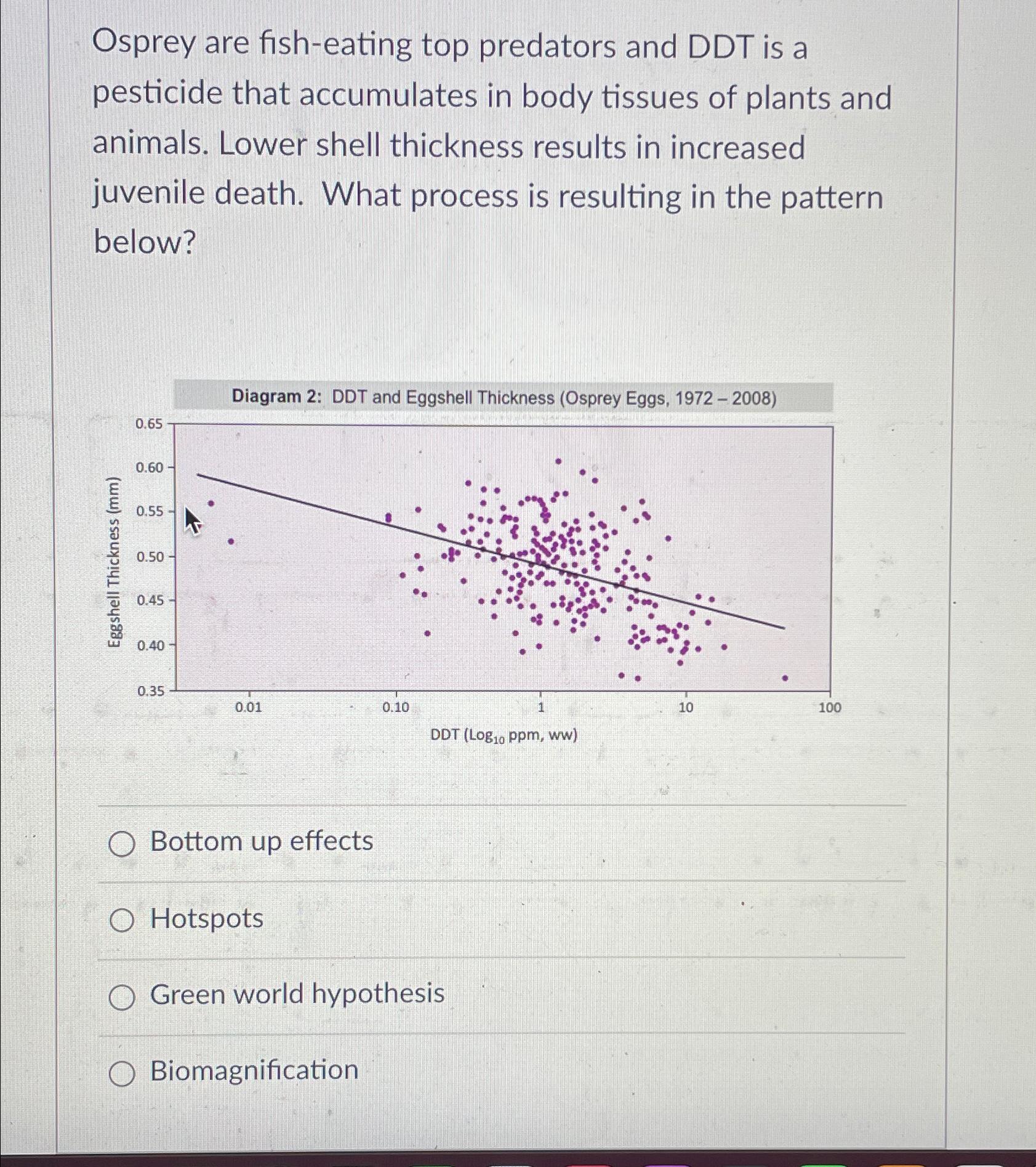
Task: Select the "Bottom up effects" radio button
Action: [x=122, y=844]
